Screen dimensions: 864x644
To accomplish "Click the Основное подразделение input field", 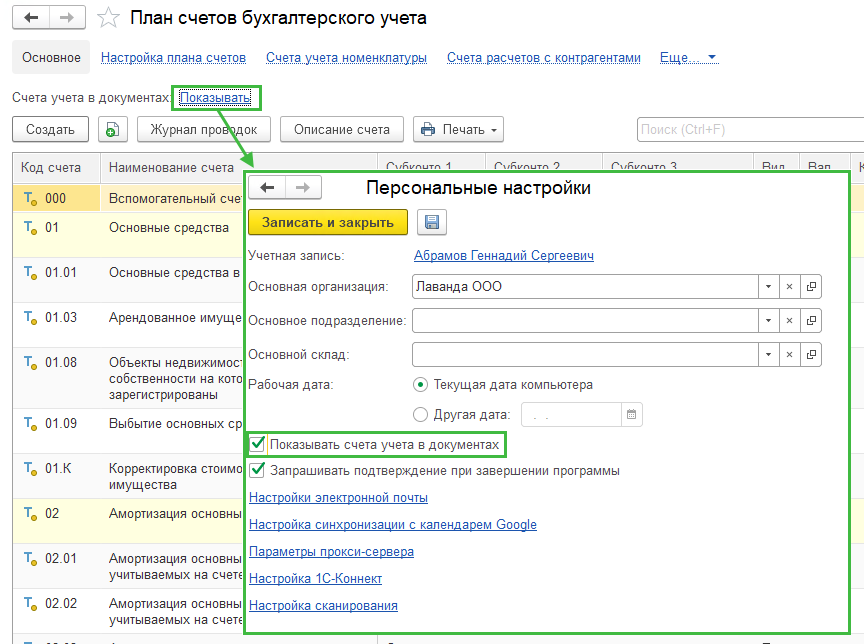I will (585, 321).
